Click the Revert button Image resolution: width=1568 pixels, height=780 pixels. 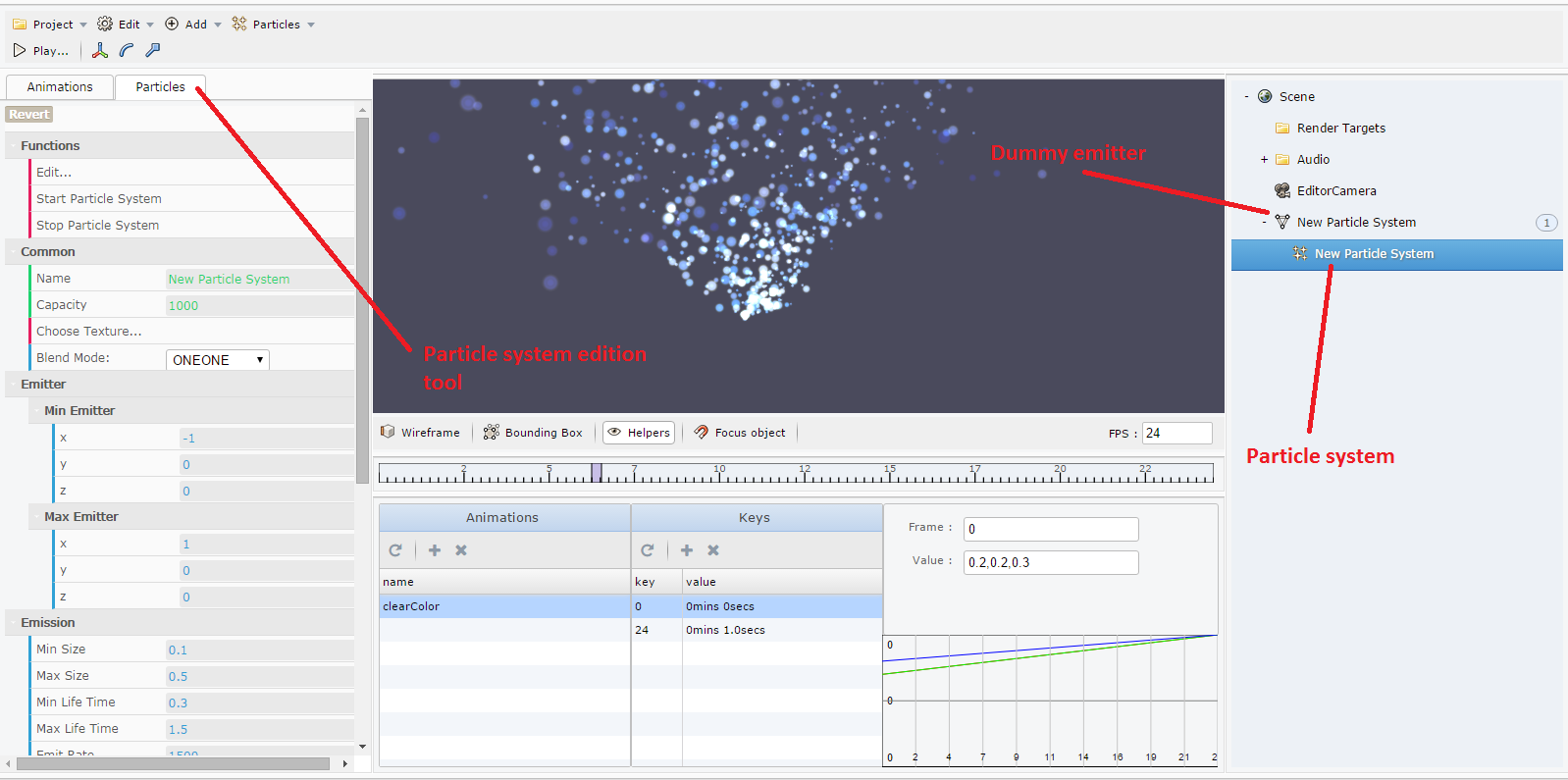tap(29, 115)
